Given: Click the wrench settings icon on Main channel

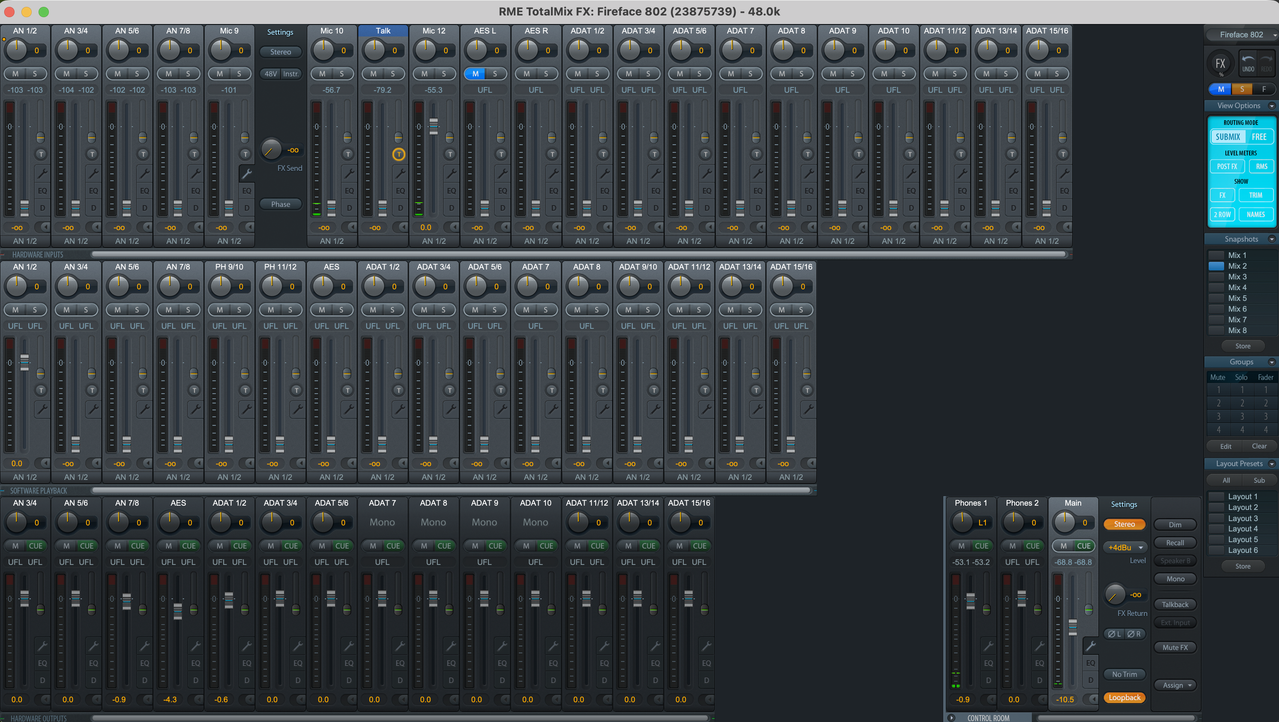Looking at the screenshot, I should tap(1091, 646).
